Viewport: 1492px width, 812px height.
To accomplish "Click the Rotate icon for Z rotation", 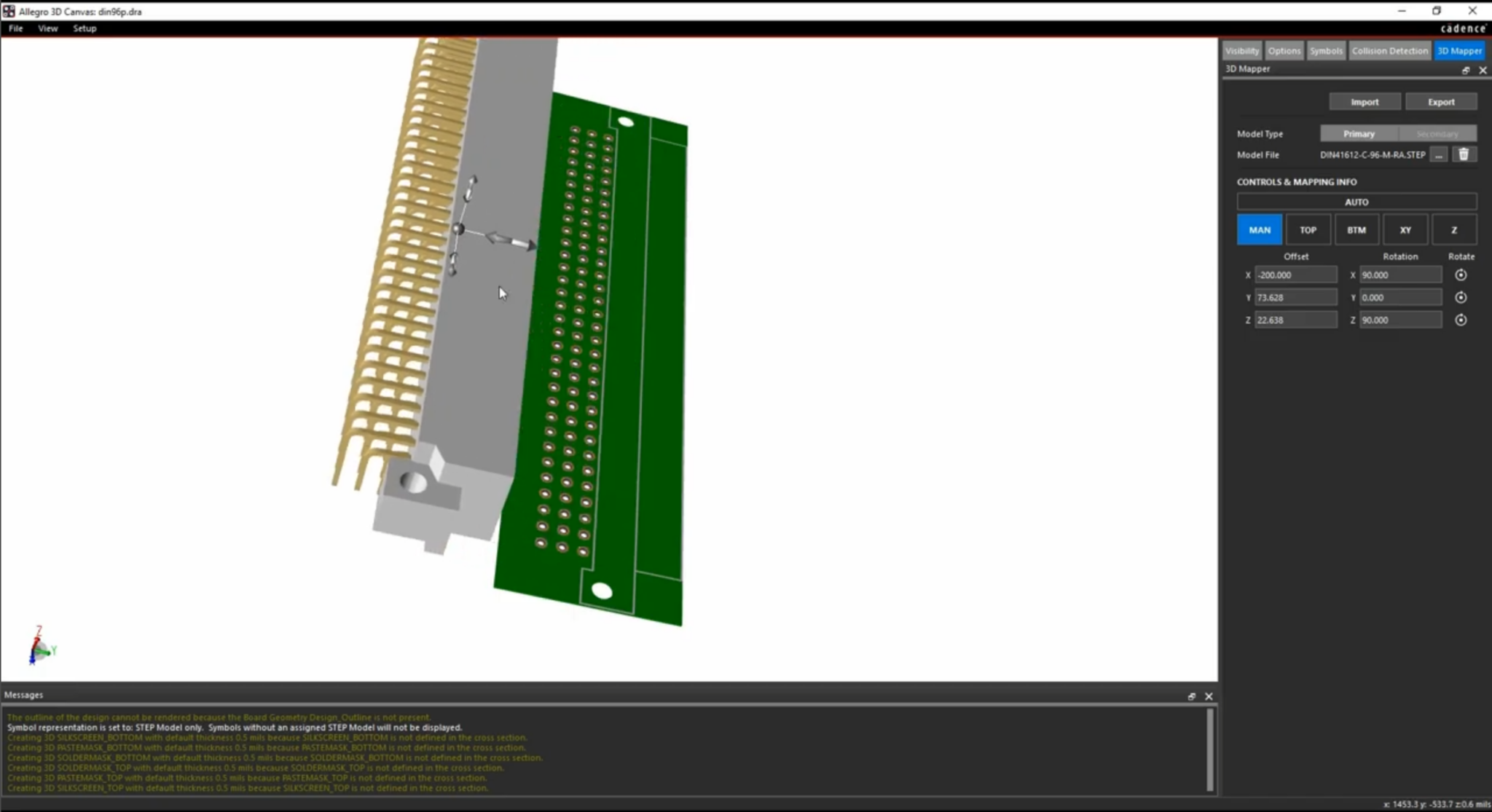I will coord(1461,320).
